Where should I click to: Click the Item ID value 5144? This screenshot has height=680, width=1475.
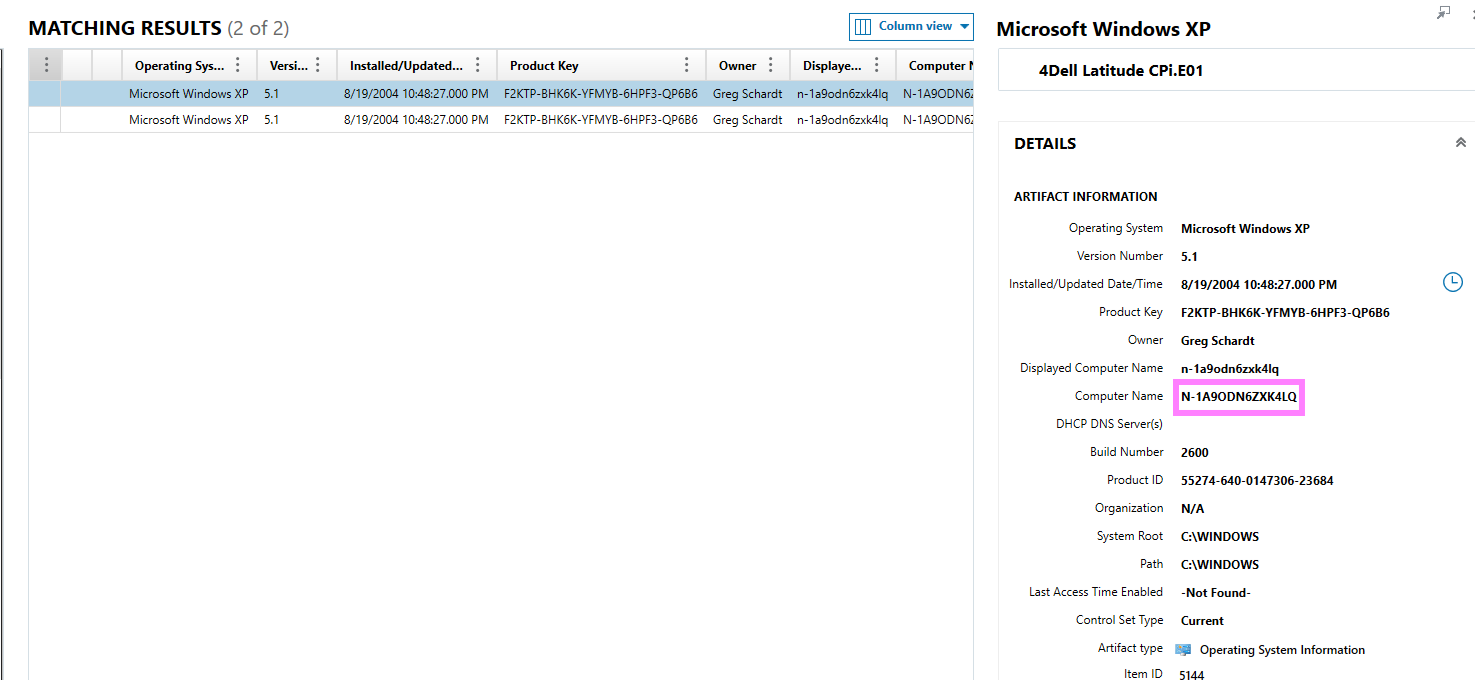[x=1192, y=675]
